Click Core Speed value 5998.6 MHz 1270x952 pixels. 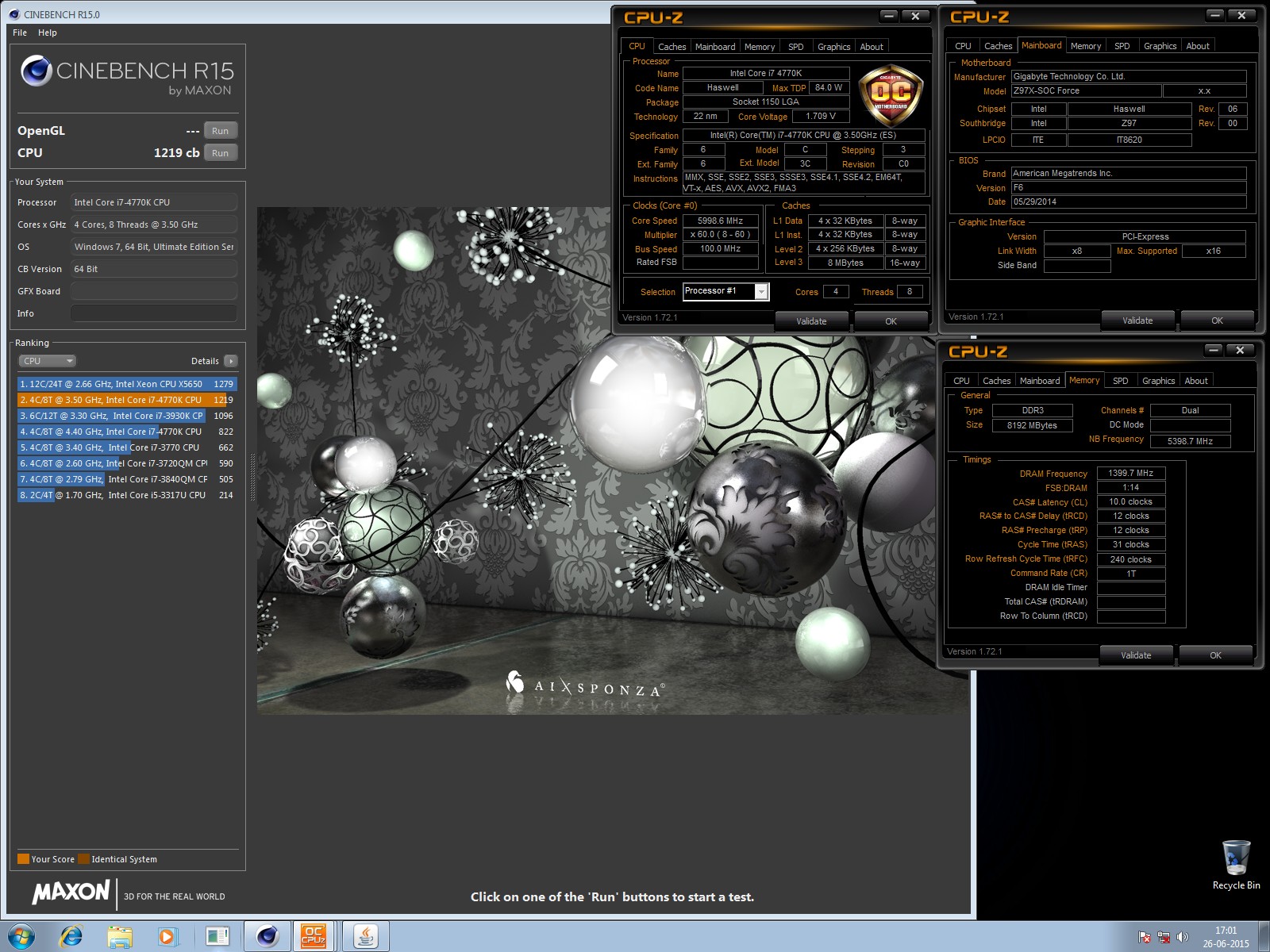(720, 221)
